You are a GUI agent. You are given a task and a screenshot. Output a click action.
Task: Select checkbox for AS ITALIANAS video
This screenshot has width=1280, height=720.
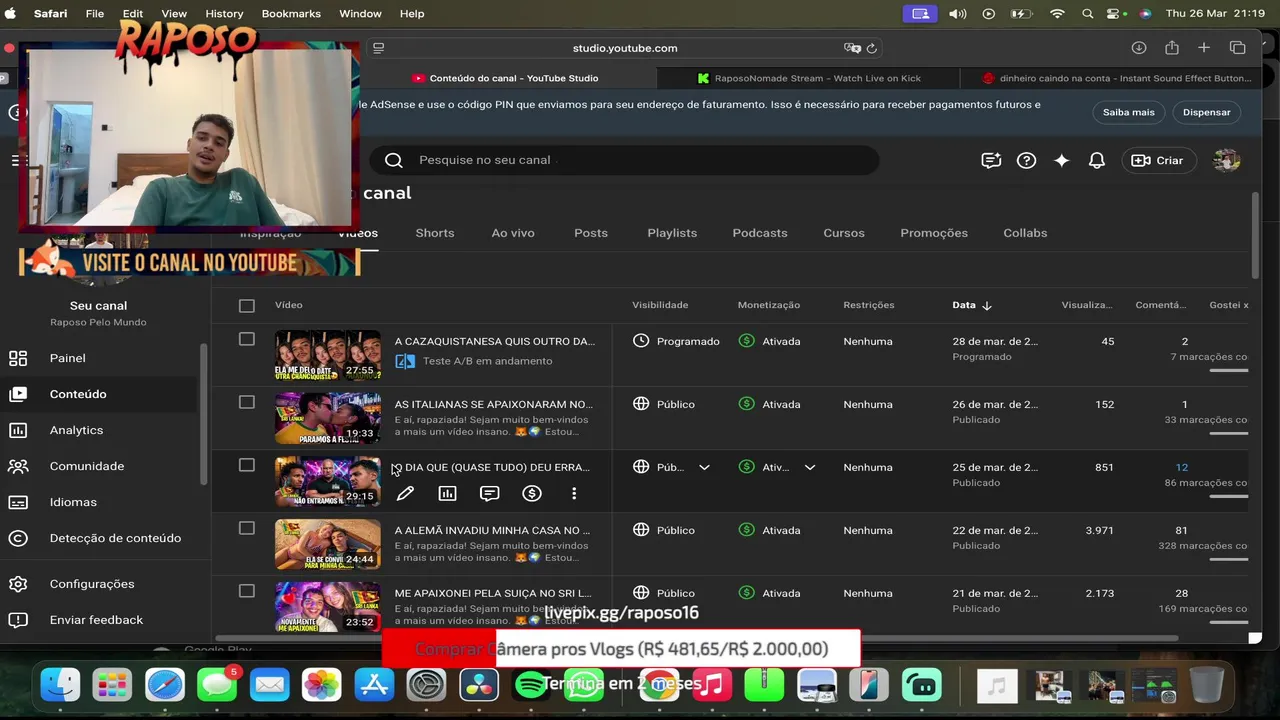point(247,402)
